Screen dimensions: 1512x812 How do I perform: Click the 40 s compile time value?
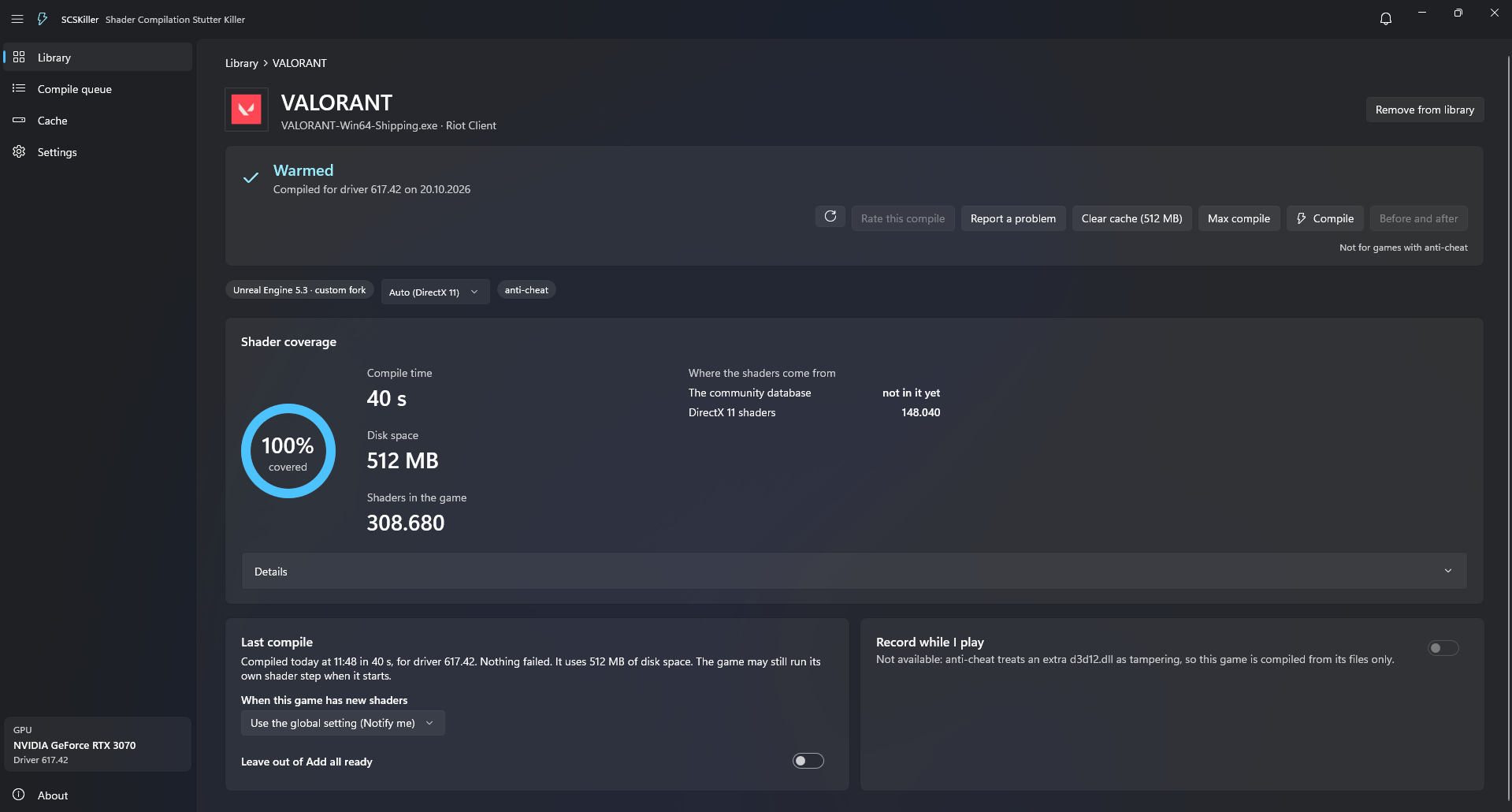(387, 399)
